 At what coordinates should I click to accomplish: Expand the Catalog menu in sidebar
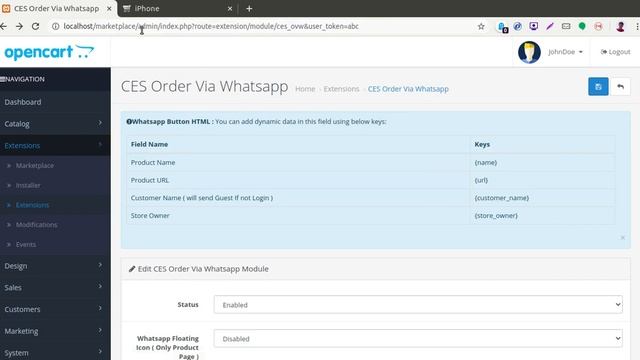pyautogui.click(x=55, y=124)
